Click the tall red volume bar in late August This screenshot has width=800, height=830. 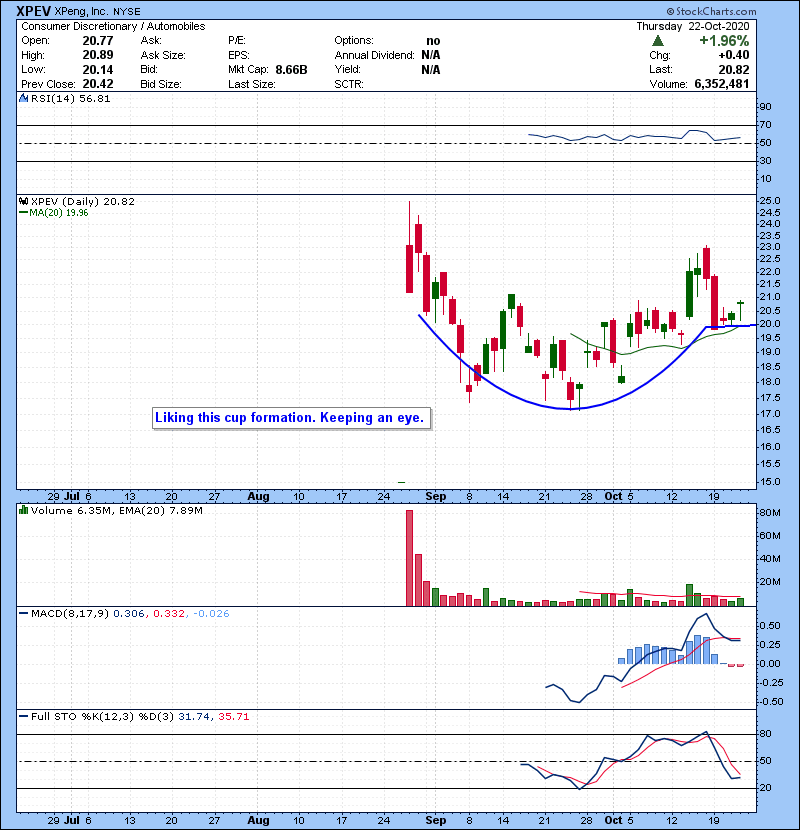point(409,558)
